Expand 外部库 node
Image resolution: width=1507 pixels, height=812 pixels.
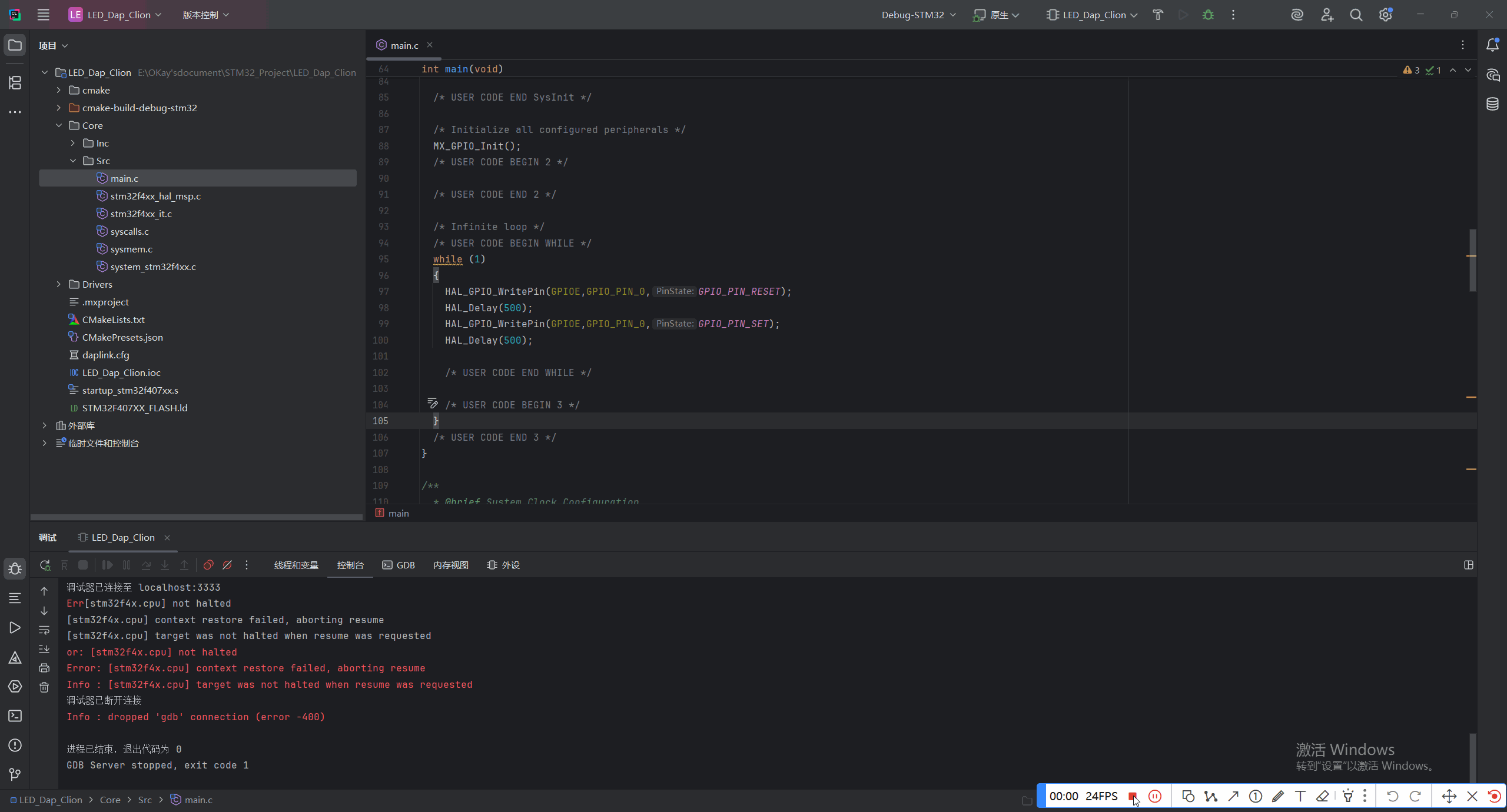coord(44,425)
